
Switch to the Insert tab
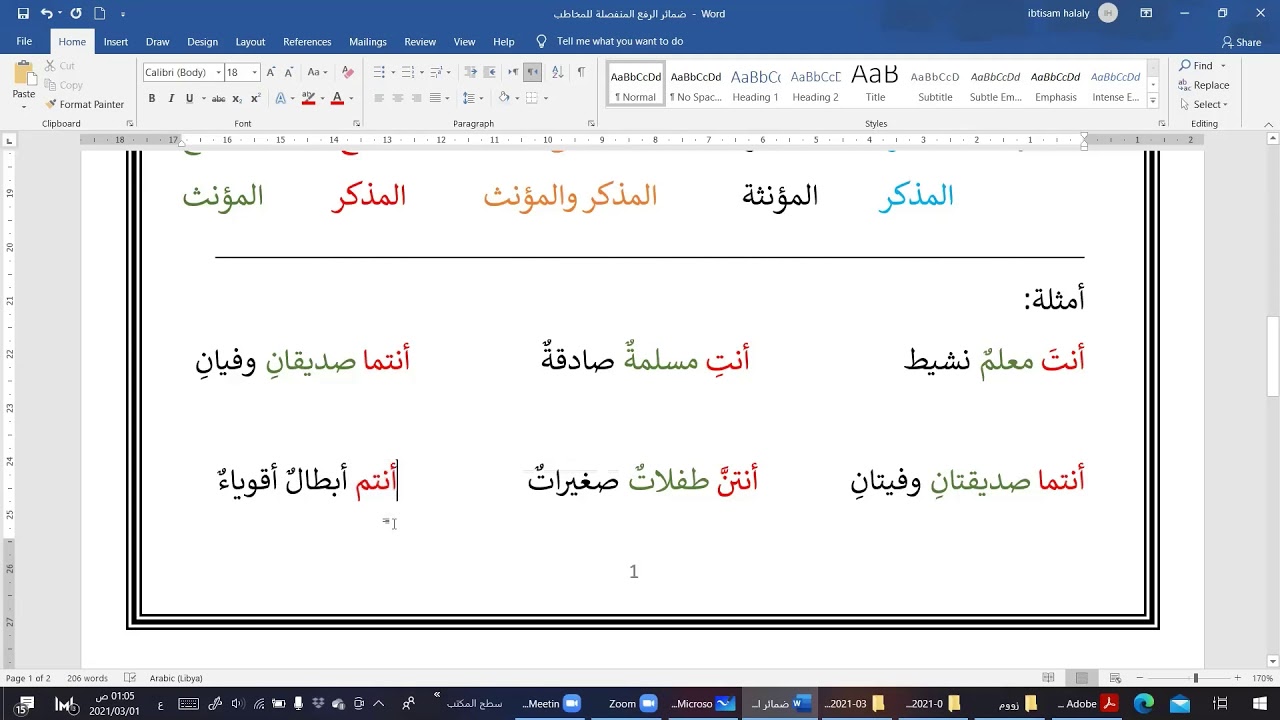coord(116,42)
